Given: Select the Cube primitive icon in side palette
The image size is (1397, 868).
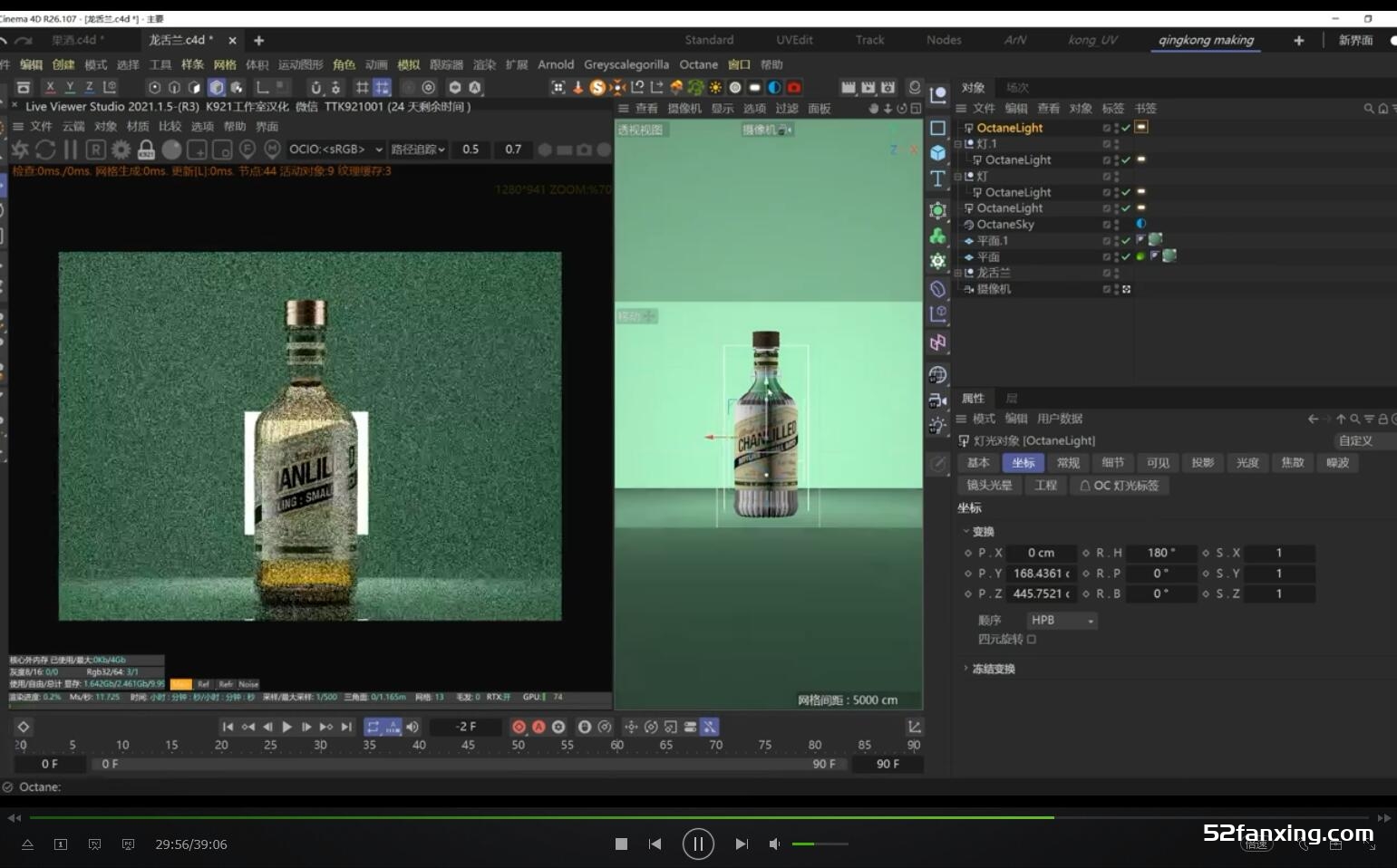Looking at the screenshot, I should (x=938, y=153).
